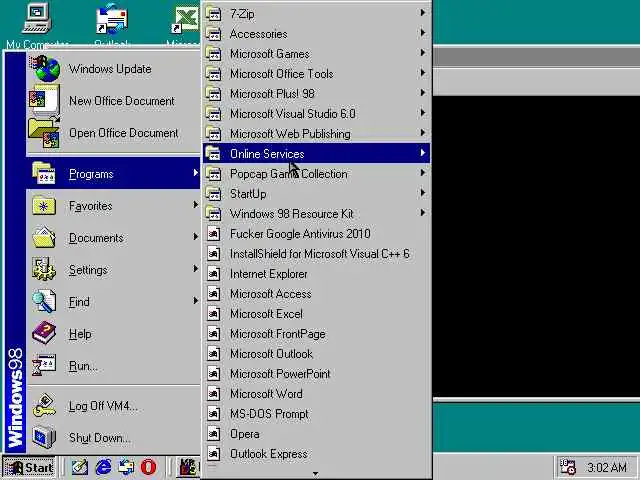Click the New Office Document icon
640x480 pixels.
pyautogui.click(x=44, y=100)
